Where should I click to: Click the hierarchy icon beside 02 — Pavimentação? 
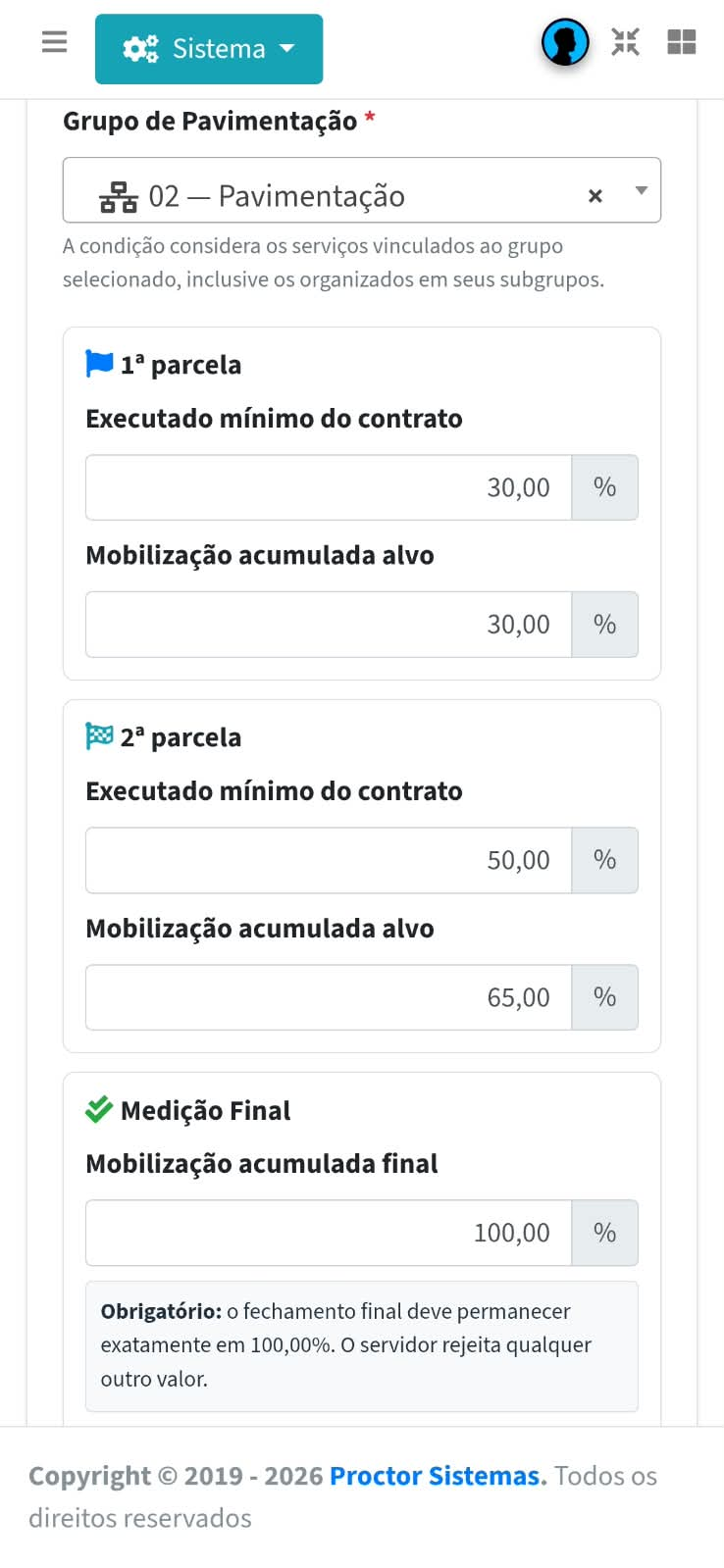coord(119,197)
